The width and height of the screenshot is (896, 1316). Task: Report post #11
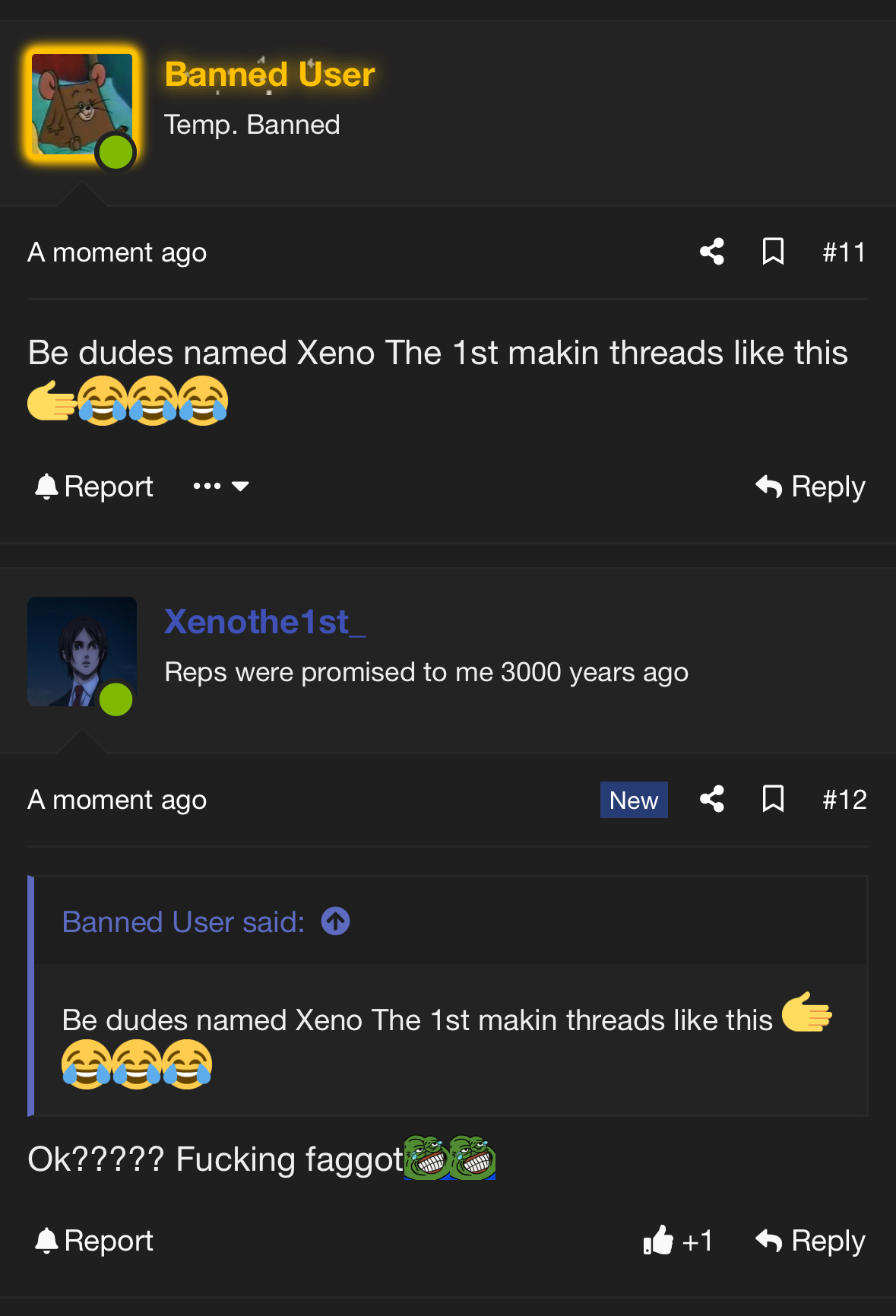[x=94, y=487]
